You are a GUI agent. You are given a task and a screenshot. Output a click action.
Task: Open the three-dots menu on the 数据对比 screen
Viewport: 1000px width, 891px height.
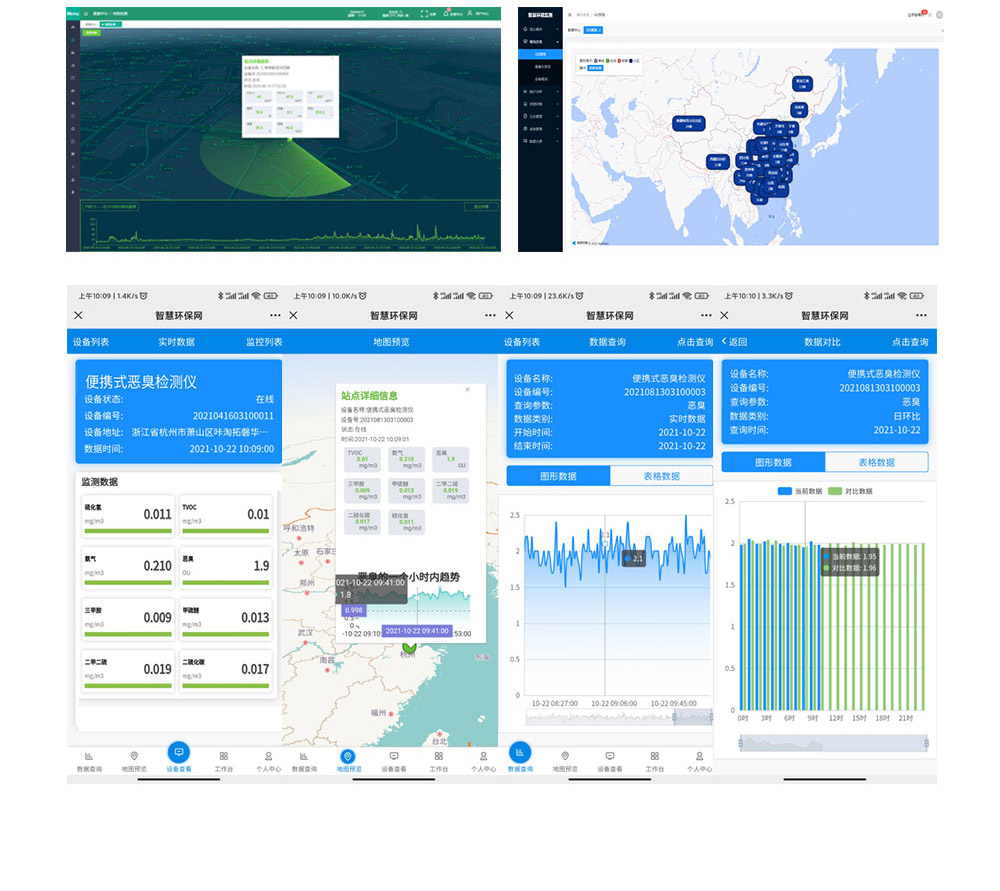point(923,315)
